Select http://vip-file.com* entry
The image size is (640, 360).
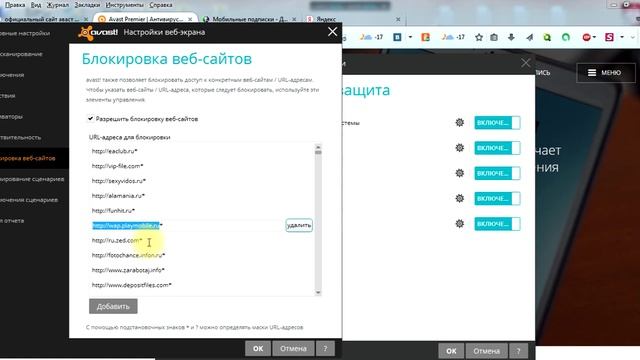[118, 166]
